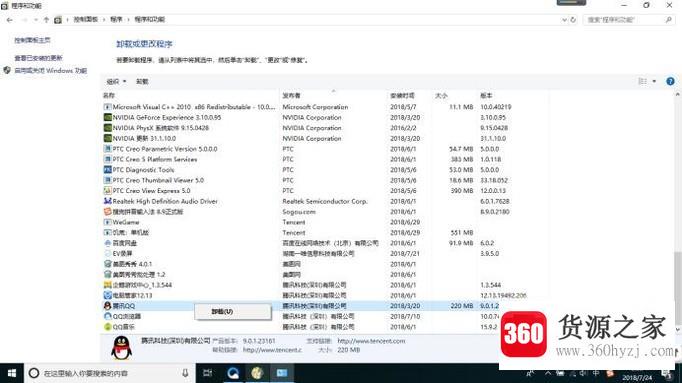
Task: Choose Uninstall(U) in the context menu
Action: pyautogui.click(x=233, y=312)
